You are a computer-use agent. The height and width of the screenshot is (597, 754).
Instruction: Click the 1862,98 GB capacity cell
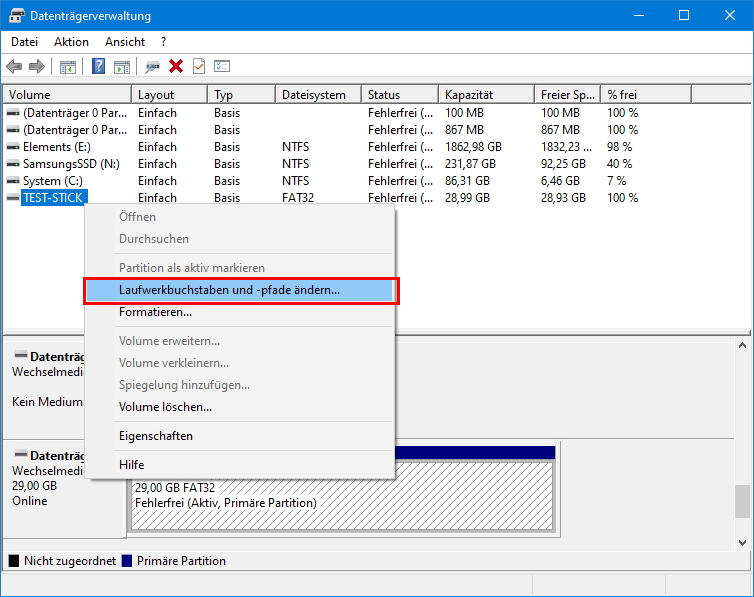[473, 147]
